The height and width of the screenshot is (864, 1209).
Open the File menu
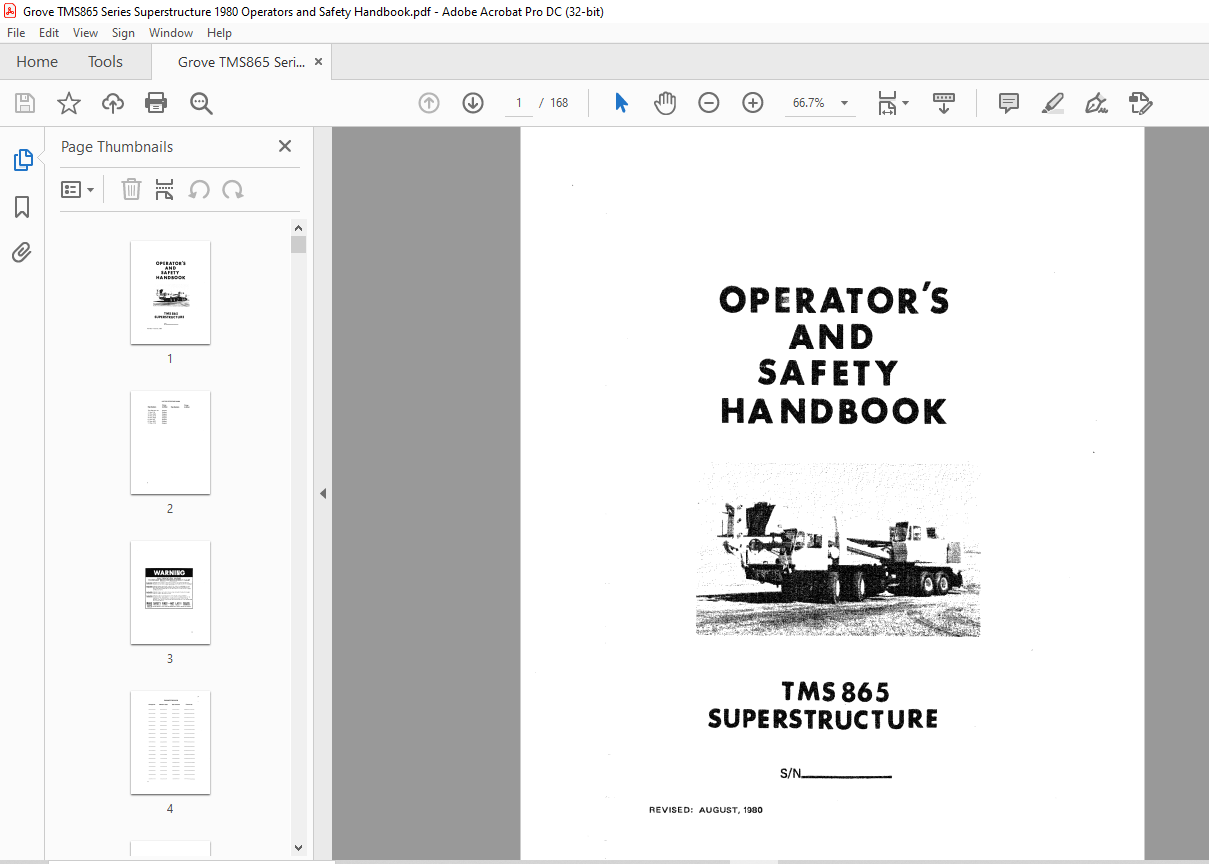pos(16,33)
